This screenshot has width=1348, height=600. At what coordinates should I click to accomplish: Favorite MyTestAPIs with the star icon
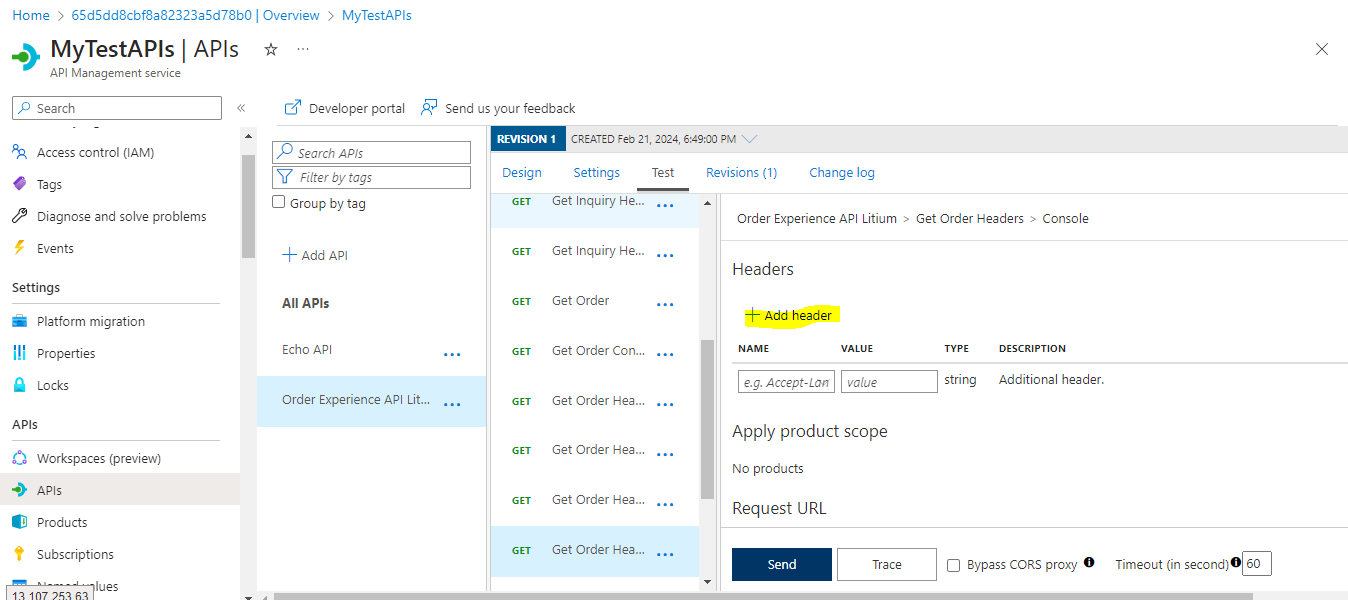tap(270, 50)
